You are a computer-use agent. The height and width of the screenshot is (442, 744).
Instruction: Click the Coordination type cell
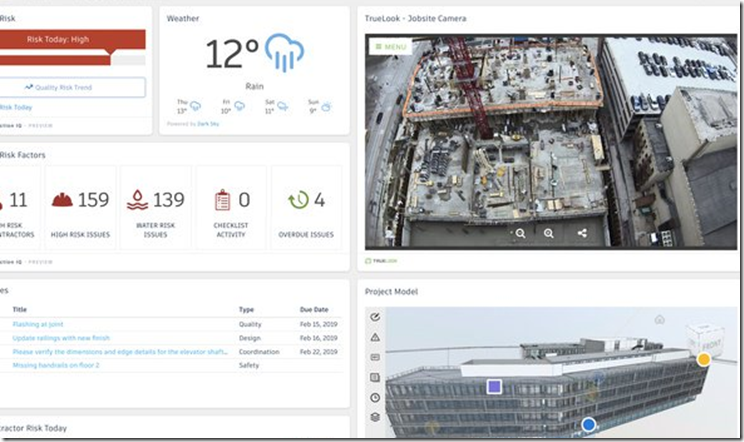[259, 352]
